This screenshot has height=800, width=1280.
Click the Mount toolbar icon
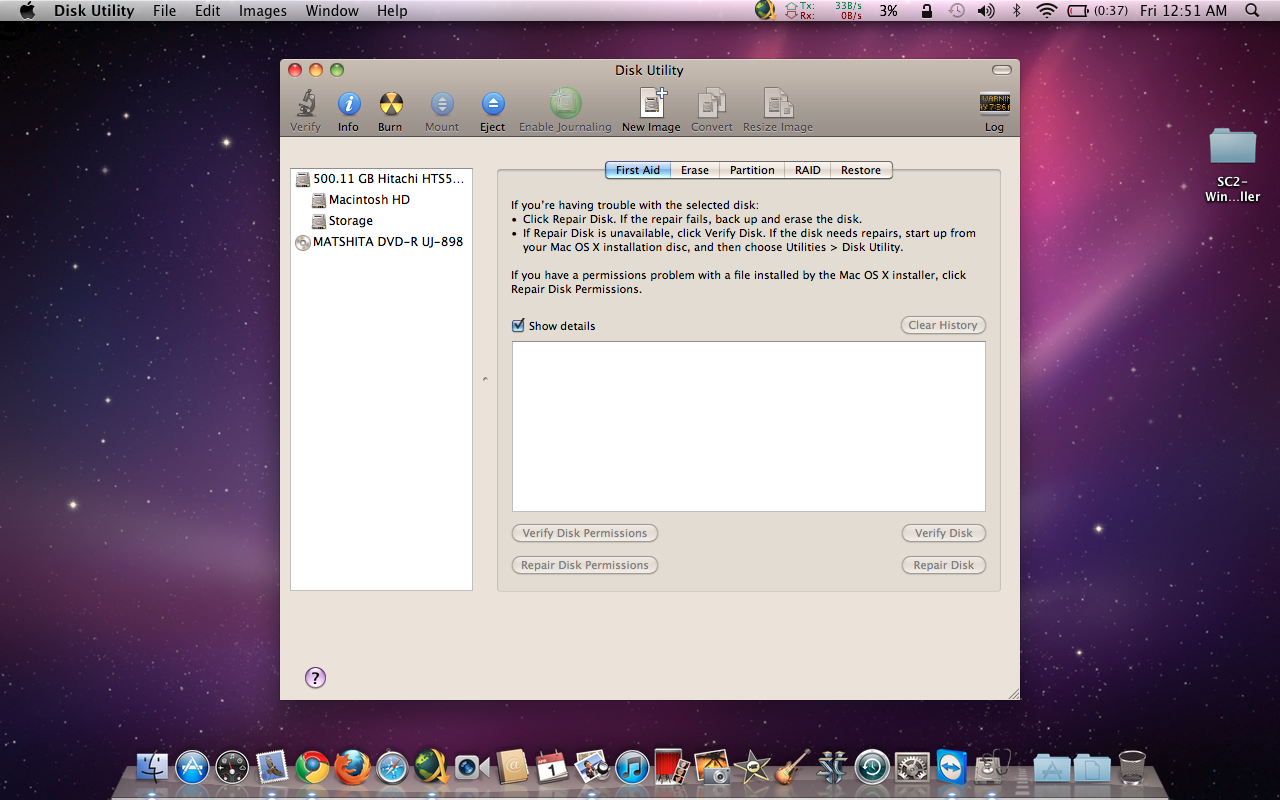[x=442, y=110]
